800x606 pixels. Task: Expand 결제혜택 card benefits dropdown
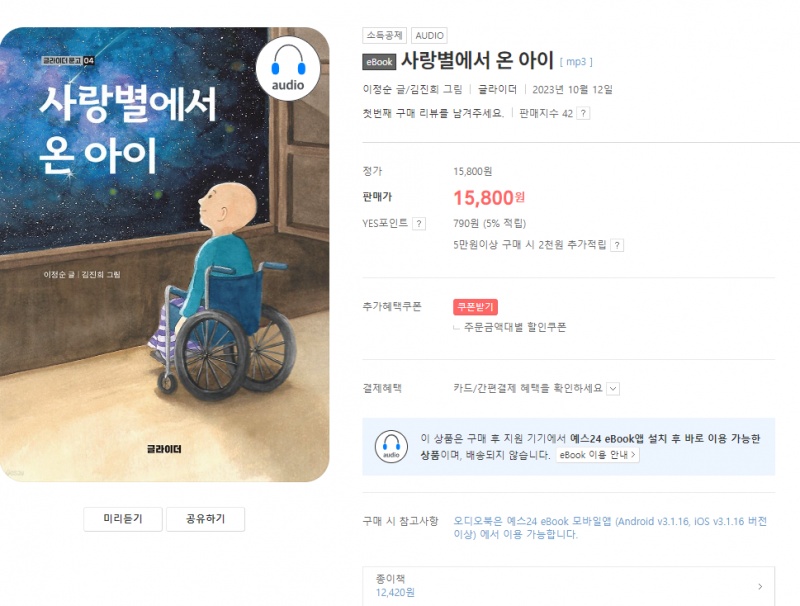(x=613, y=389)
